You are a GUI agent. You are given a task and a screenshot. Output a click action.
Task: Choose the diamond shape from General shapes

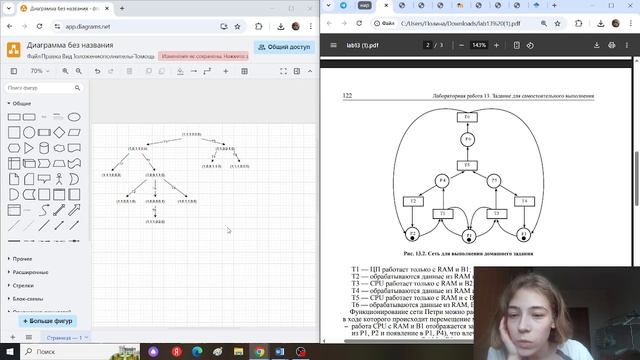coord(59,132)
